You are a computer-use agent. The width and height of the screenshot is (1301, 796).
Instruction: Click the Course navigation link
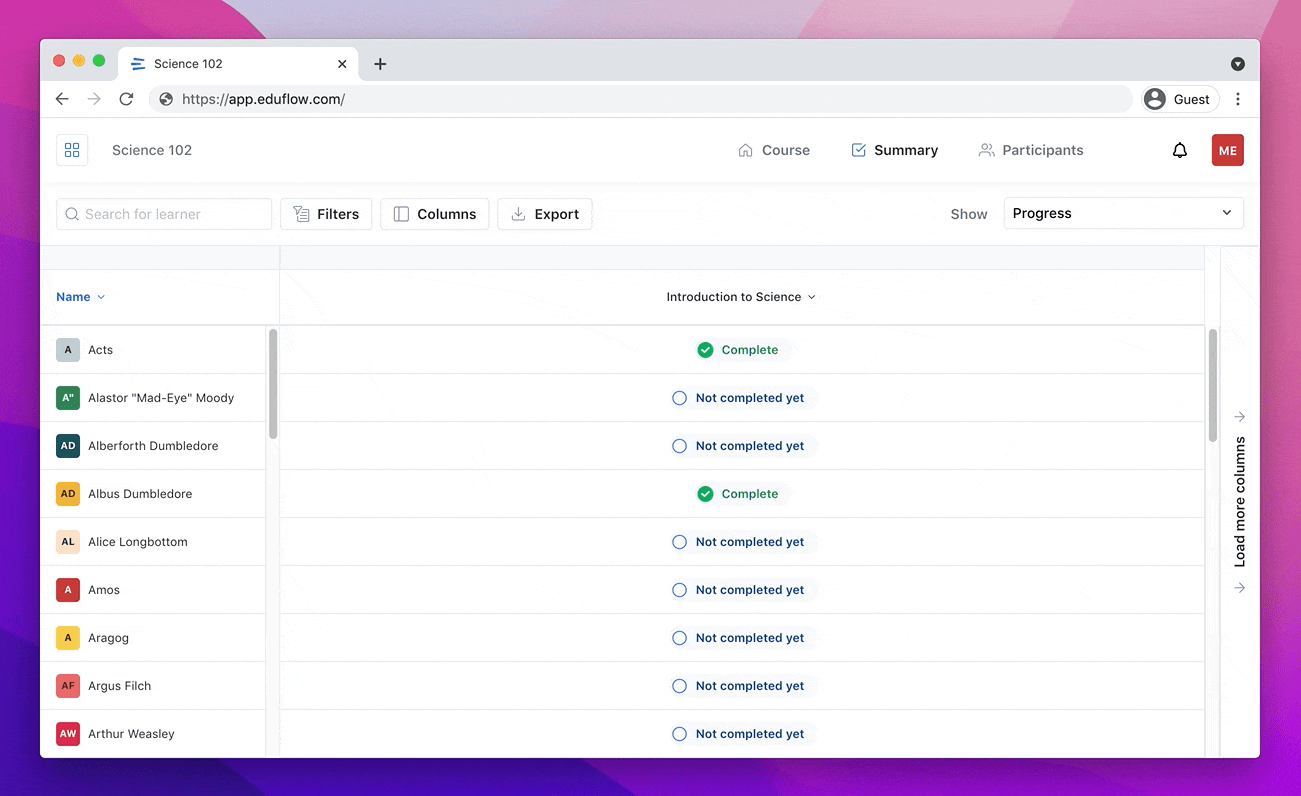(x=774, y=149)
